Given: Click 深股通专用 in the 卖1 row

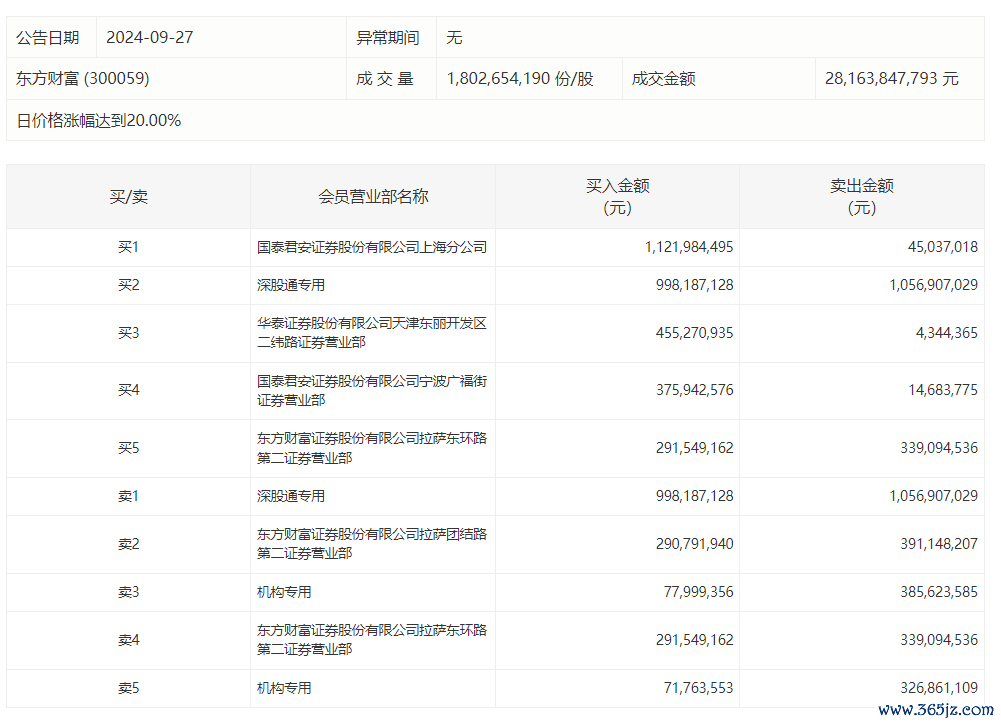Looking at the screenshot, I should pyautogui.click(x=291, y=496).
